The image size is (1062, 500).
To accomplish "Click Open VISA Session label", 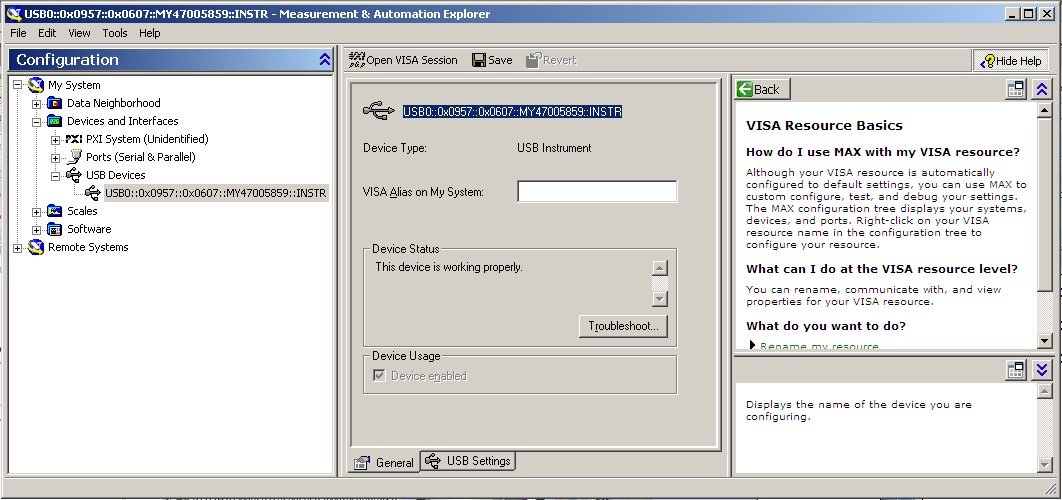I will tap(412, 60).
